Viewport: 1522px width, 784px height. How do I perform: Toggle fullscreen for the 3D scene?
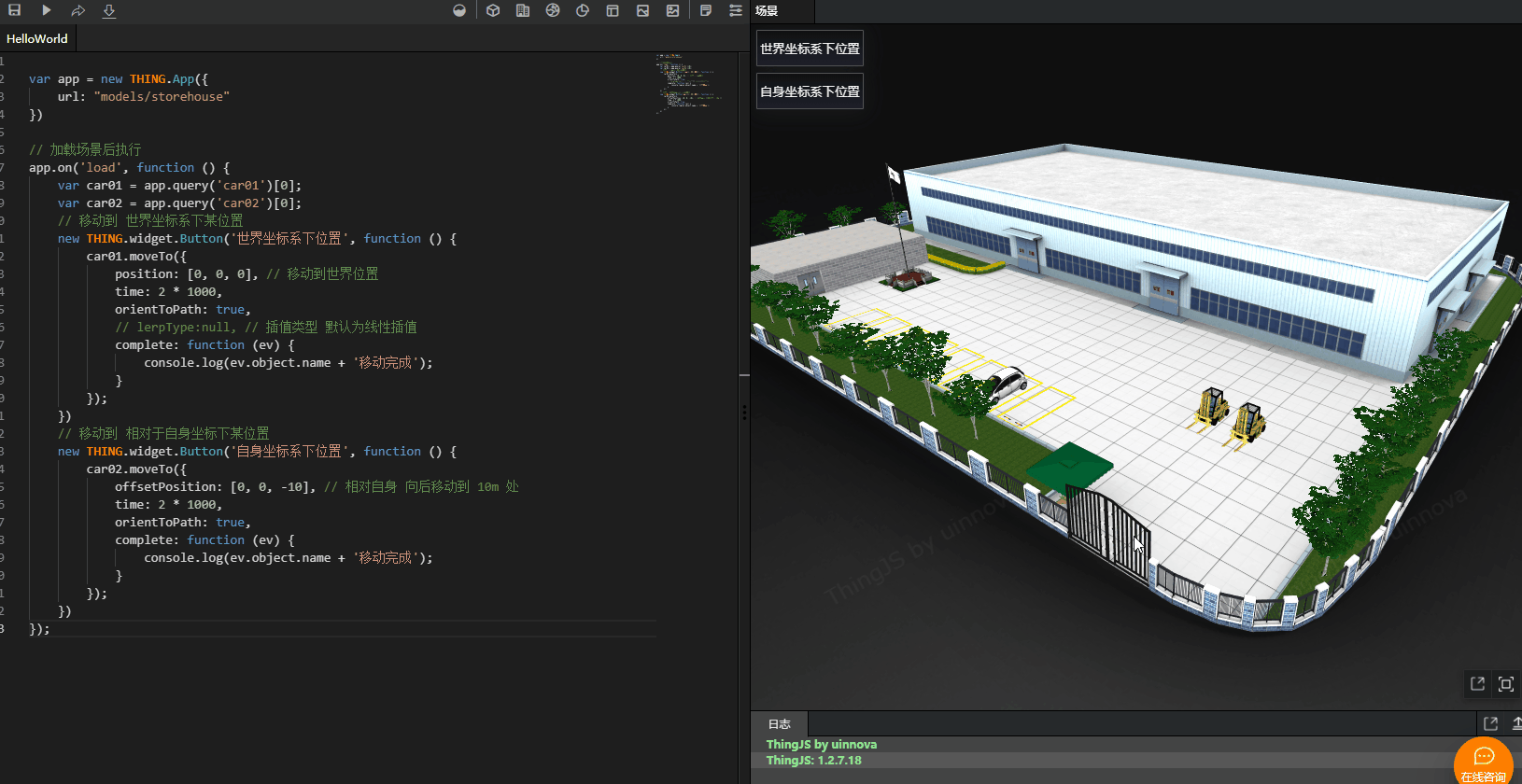(1505, 683)
